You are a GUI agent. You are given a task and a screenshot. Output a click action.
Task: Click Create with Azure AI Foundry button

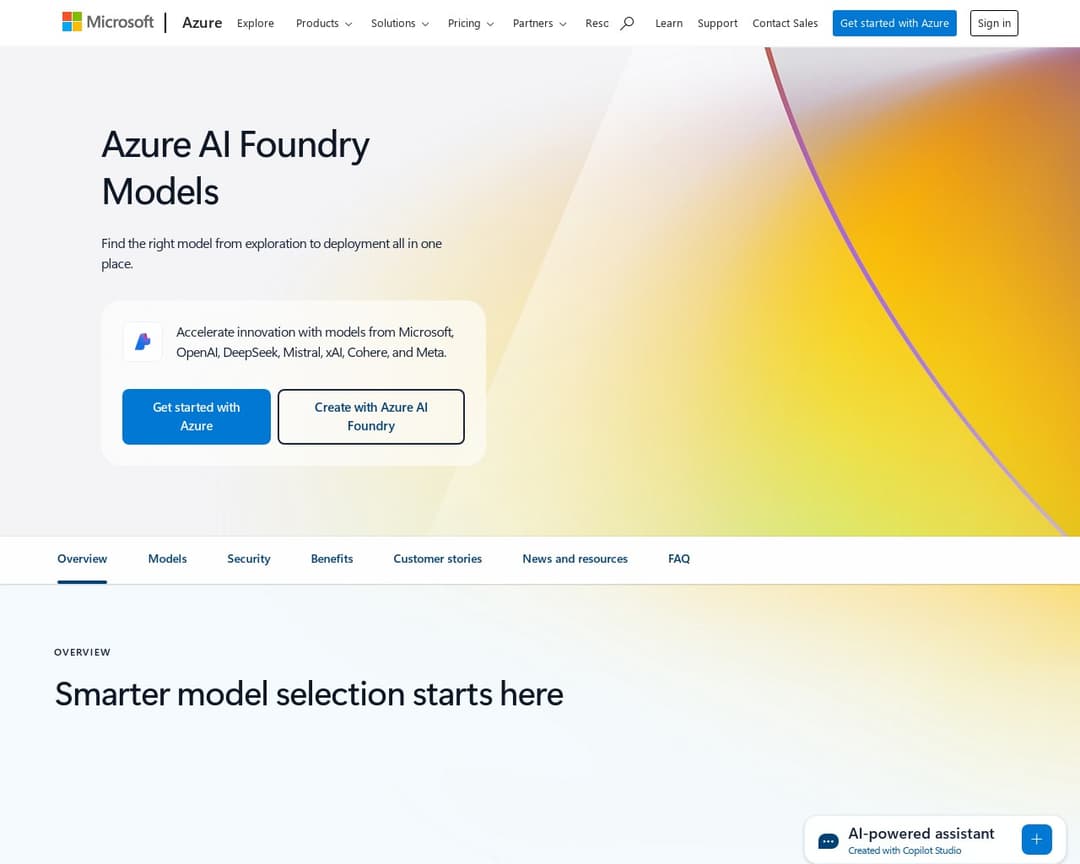coord(371,417)
